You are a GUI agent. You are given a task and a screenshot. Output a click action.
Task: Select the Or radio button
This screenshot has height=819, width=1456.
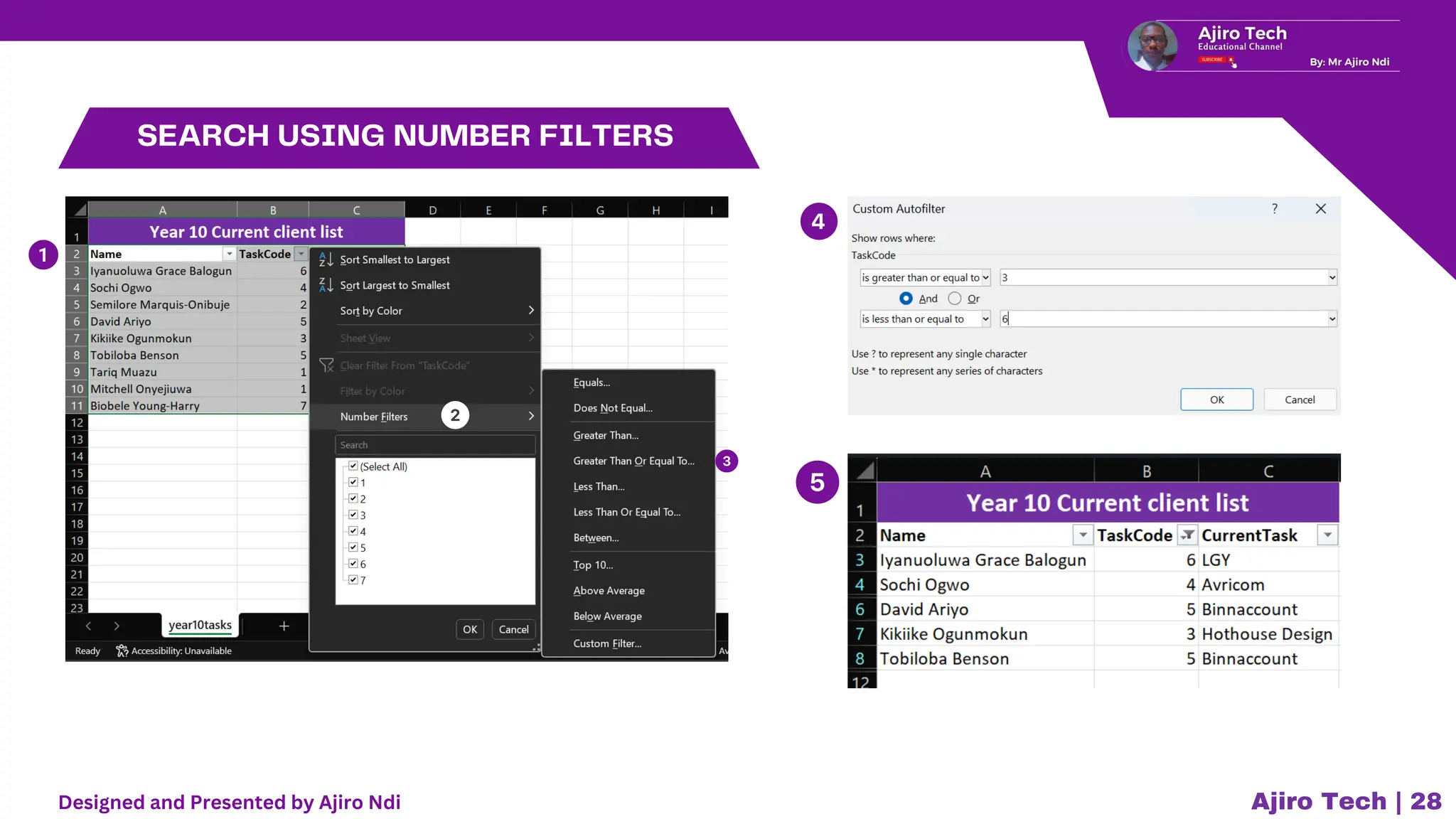[955, 299]
